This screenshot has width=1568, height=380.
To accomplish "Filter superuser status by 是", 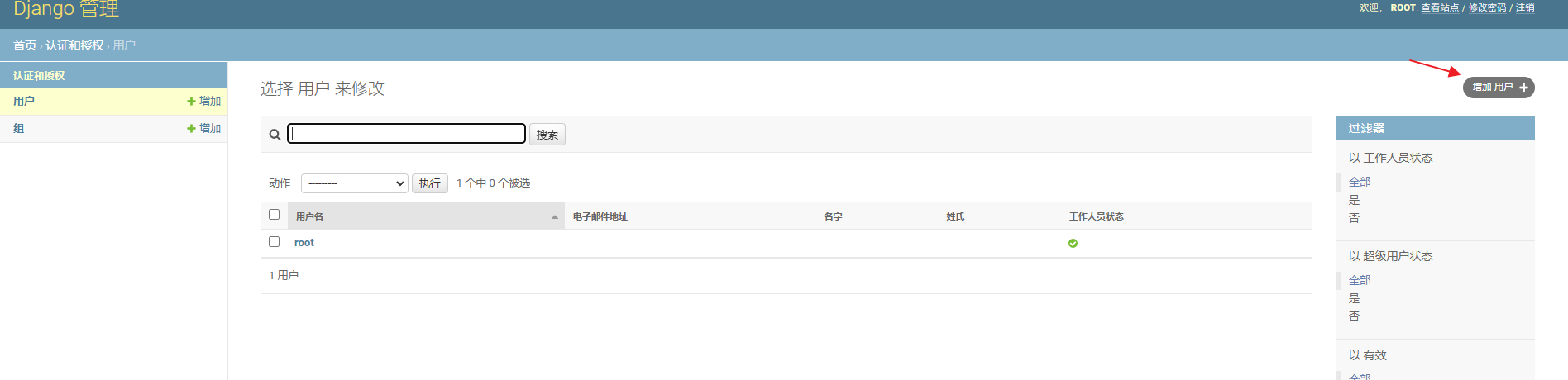I will pos(1354,298).
